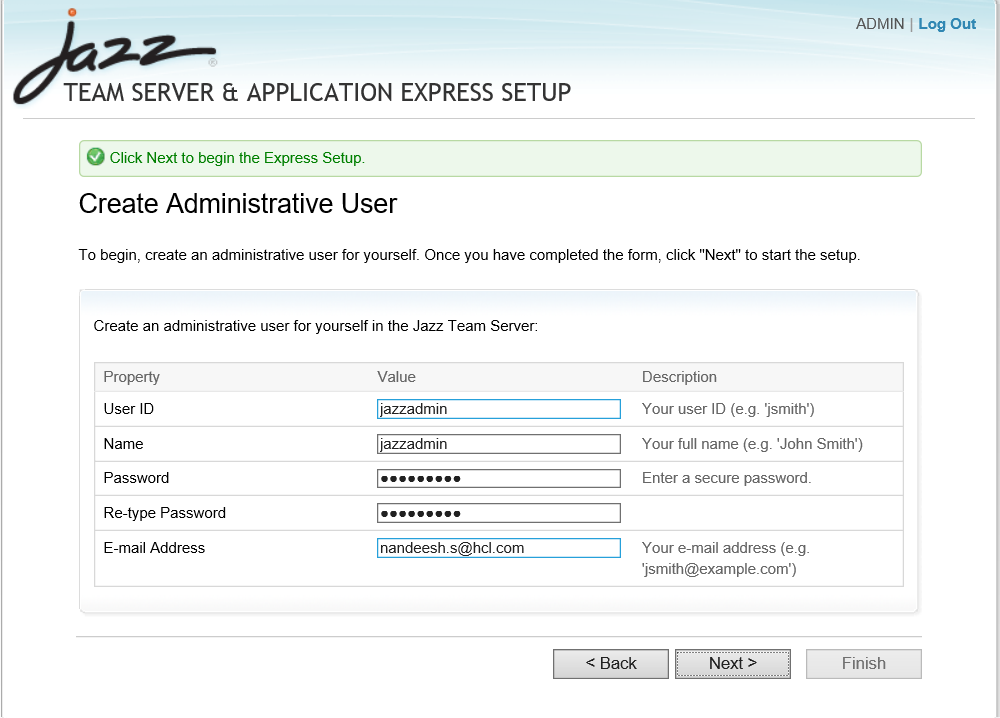Focus the Name input field
1000x718 pixels.
(x=499, y=444)
